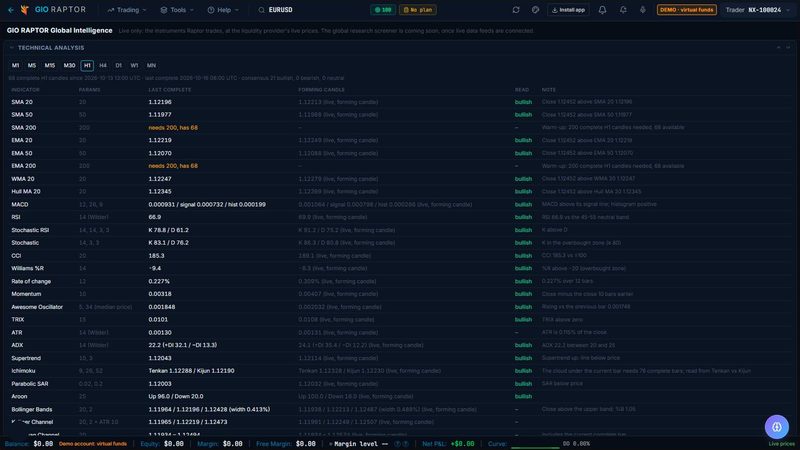Click the panel collapse chevron top right

pyautogui.click(x=779, y=47)
